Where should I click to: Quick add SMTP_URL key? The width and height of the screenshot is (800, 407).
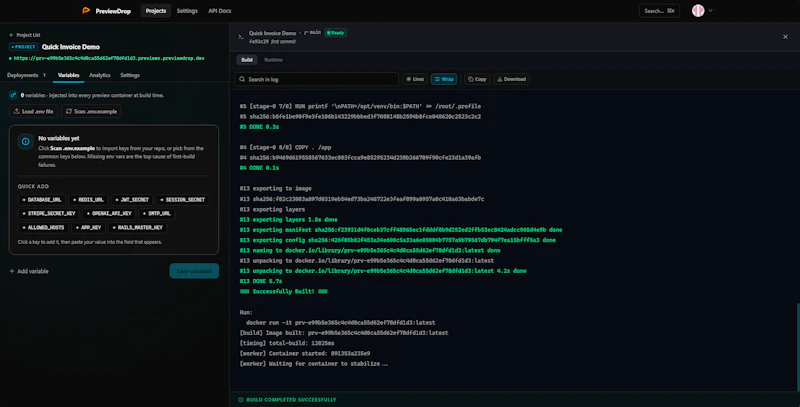click(x=157, y=214)
